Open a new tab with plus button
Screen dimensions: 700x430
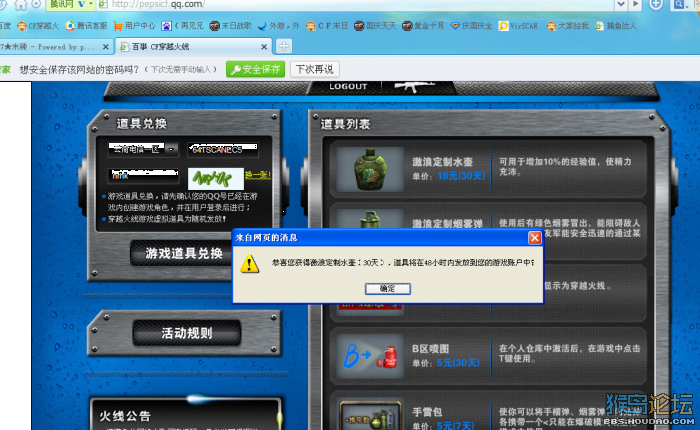pos(284,46)
